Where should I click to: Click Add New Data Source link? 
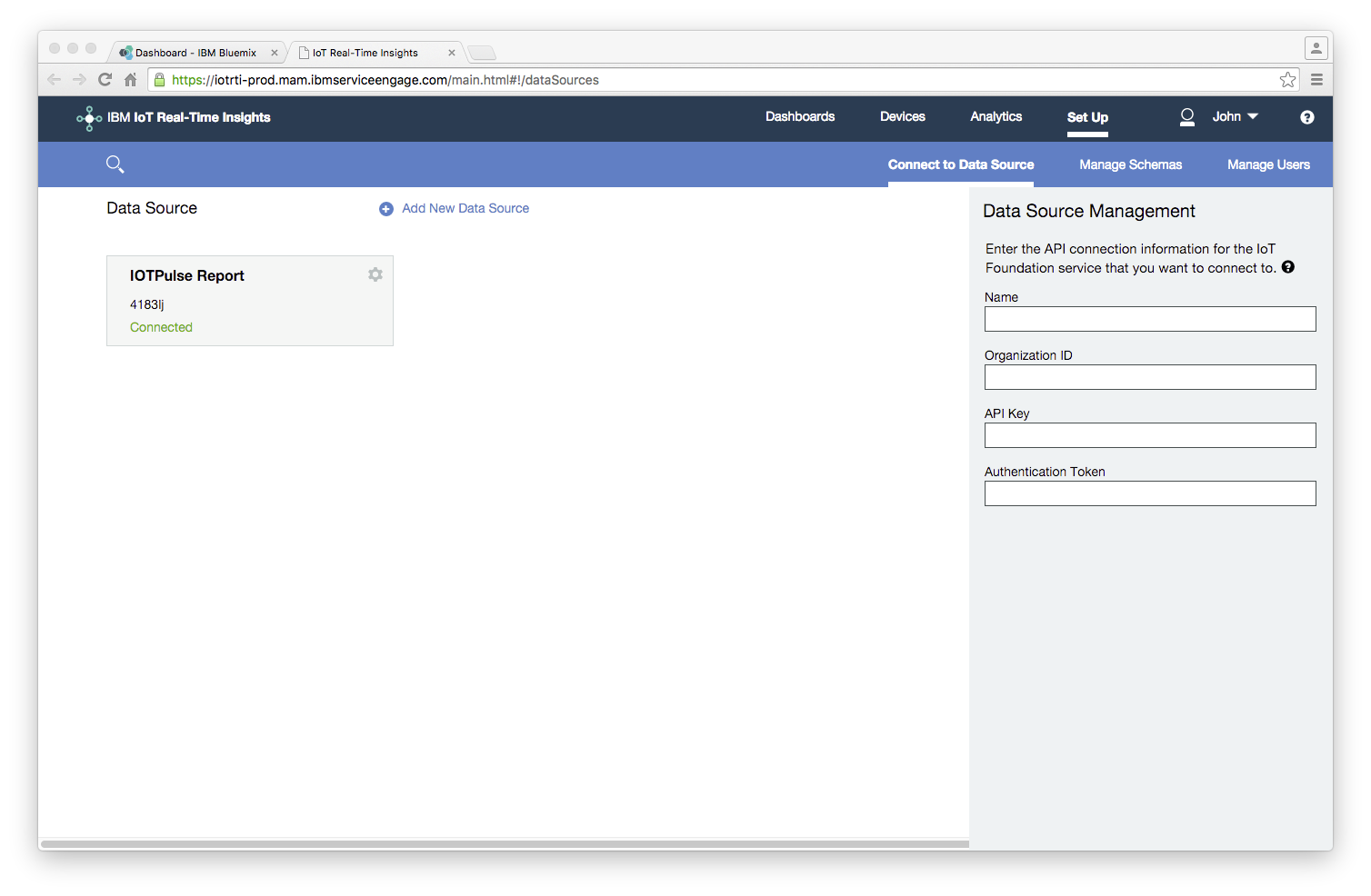coord(465,209)
